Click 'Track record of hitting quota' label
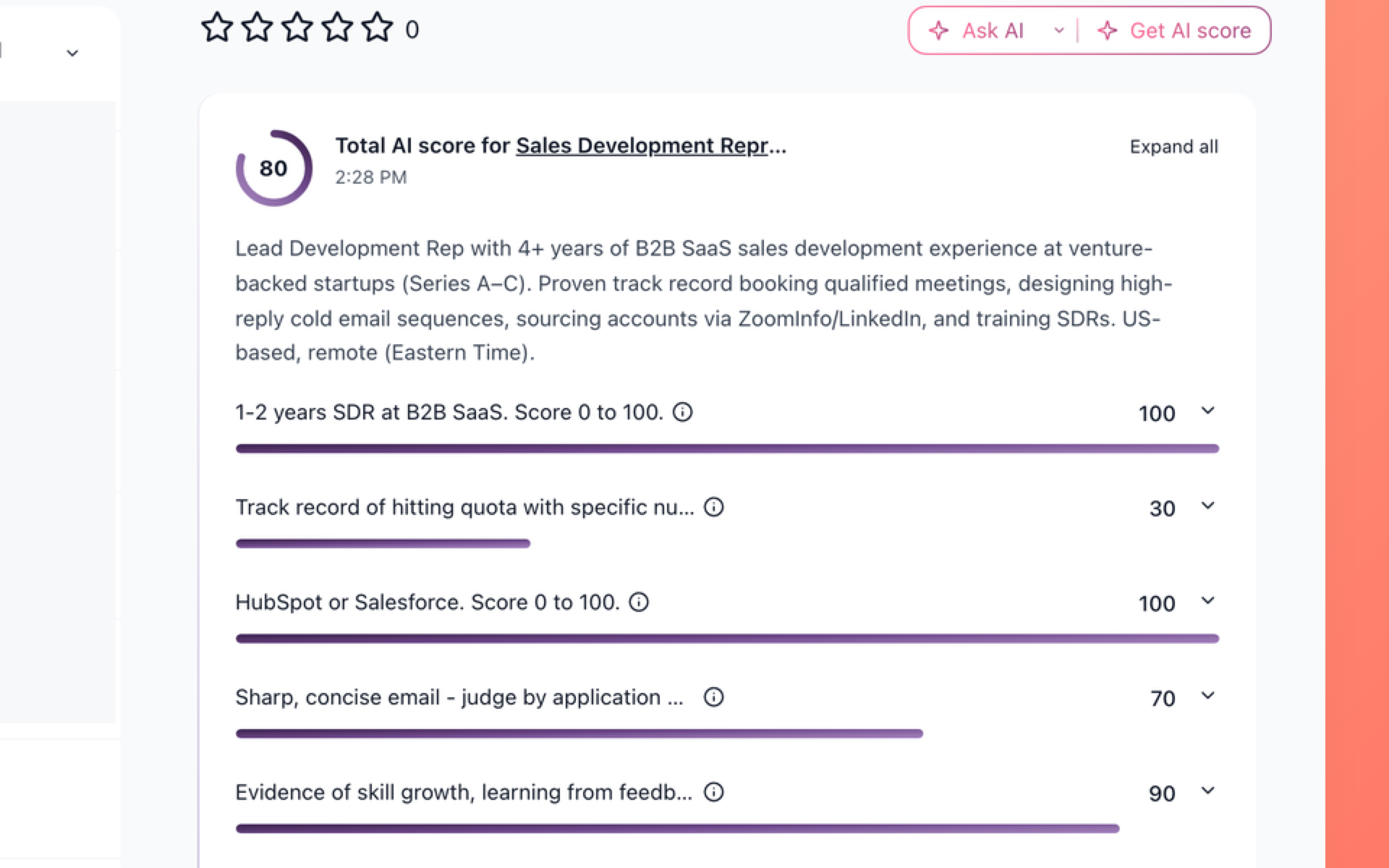Viewport: 1389px width, 868px height. pyautogui.click(x=464, y=507)
